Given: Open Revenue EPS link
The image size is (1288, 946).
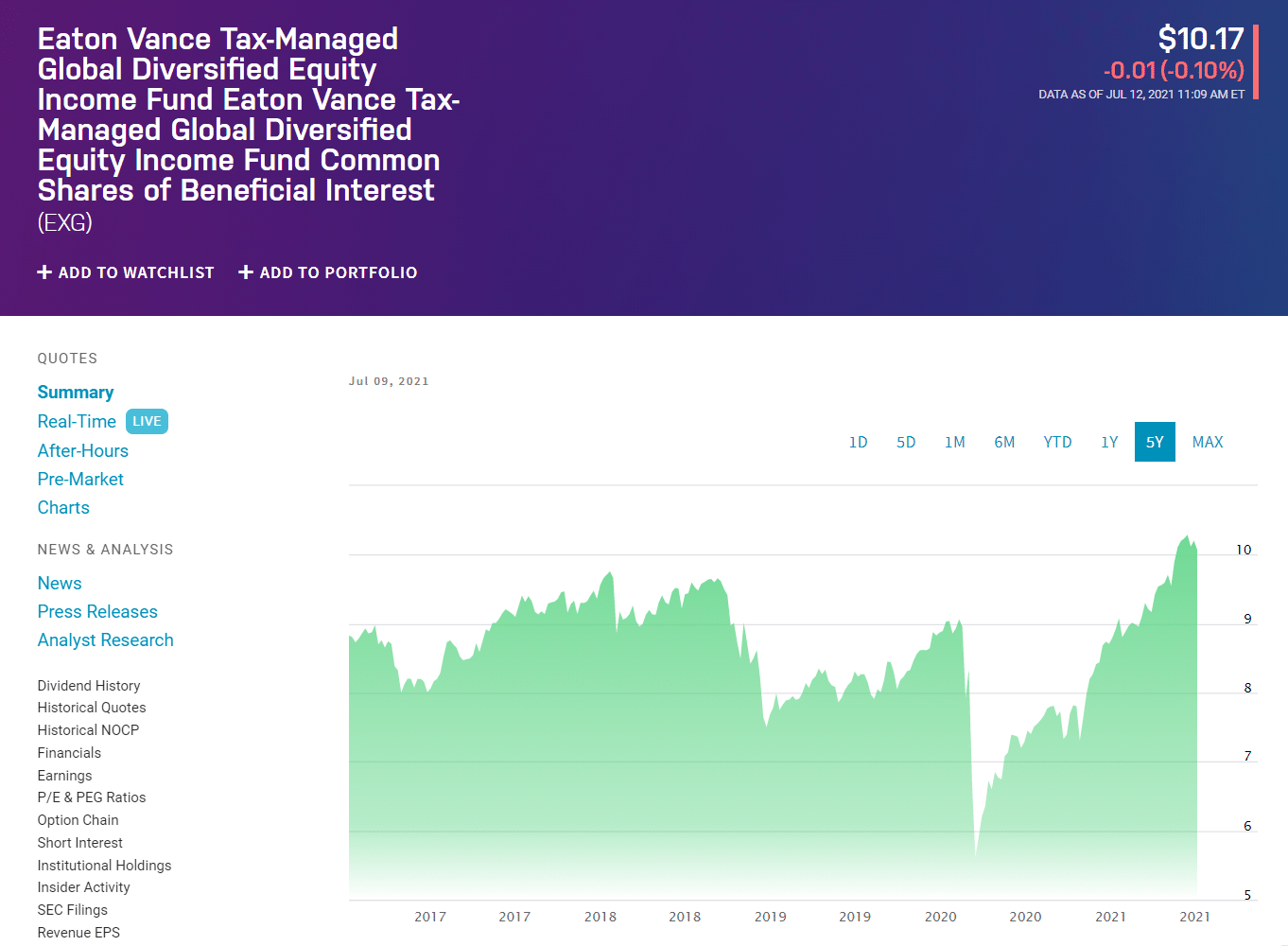Looking at the screenshot, I should click(78, 933).
